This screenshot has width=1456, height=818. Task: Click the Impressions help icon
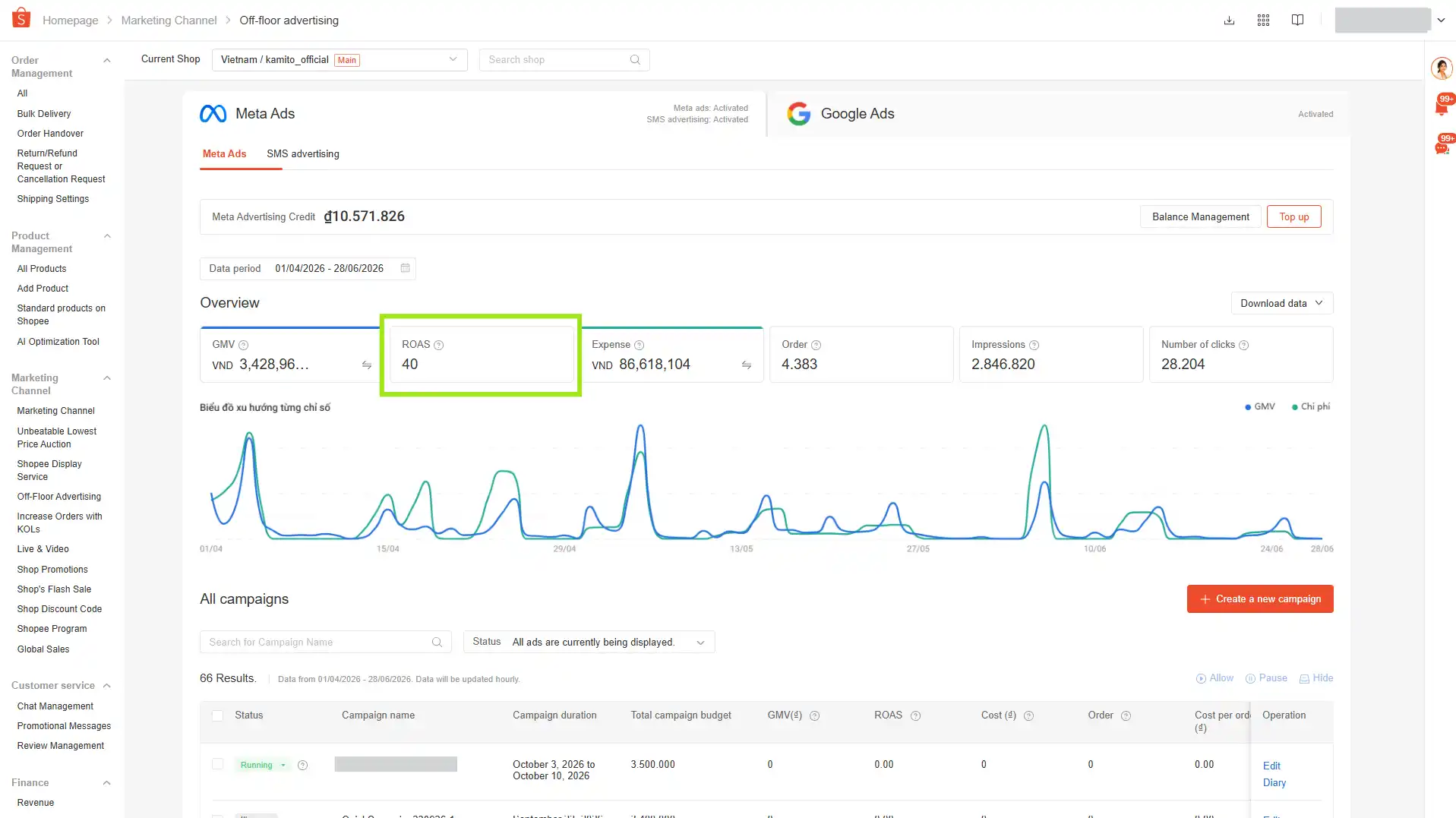click(x=1034, y=345)
